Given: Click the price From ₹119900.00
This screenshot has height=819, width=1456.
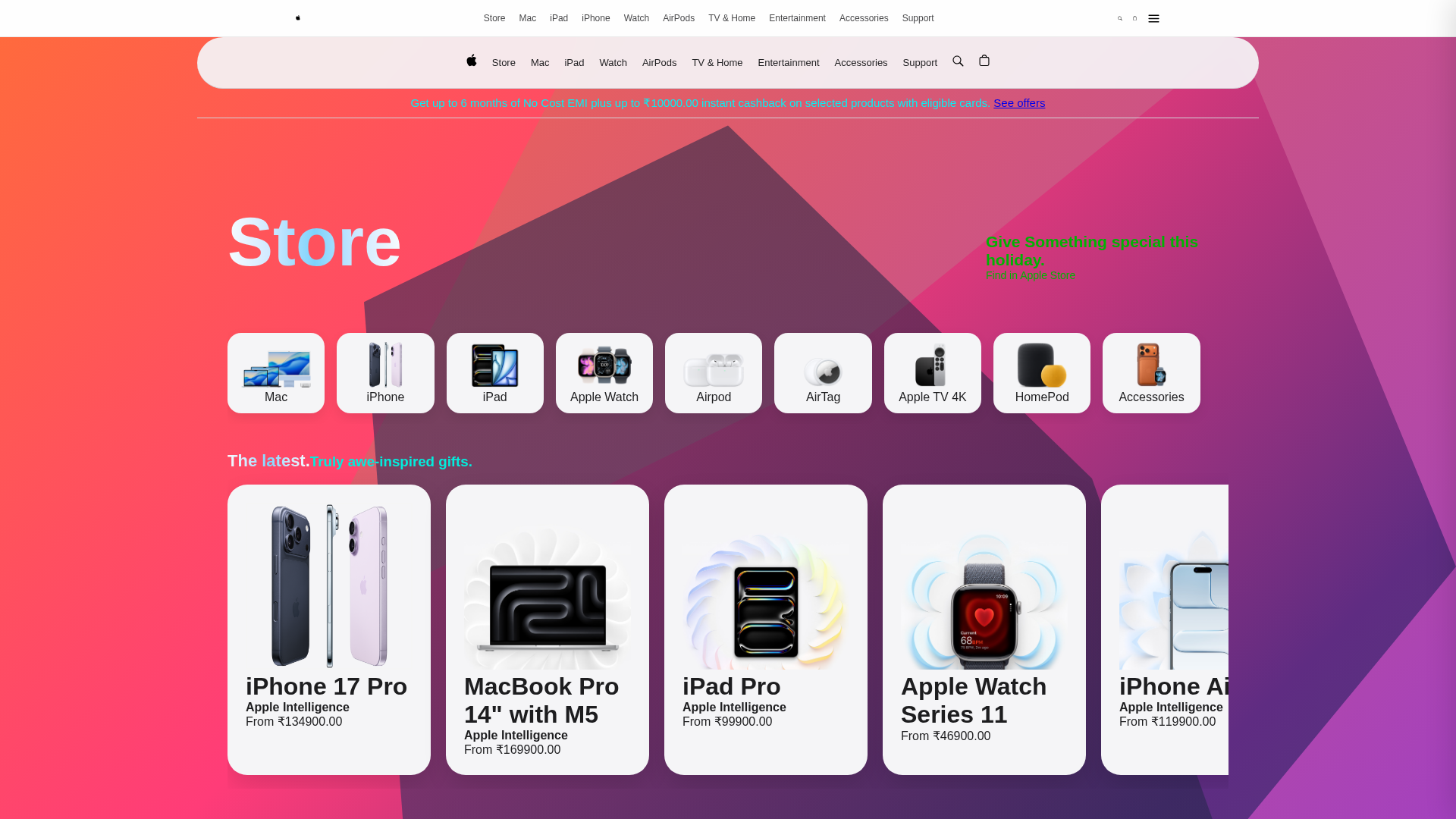Looking at the screenshot, I should click(1167, 722).
